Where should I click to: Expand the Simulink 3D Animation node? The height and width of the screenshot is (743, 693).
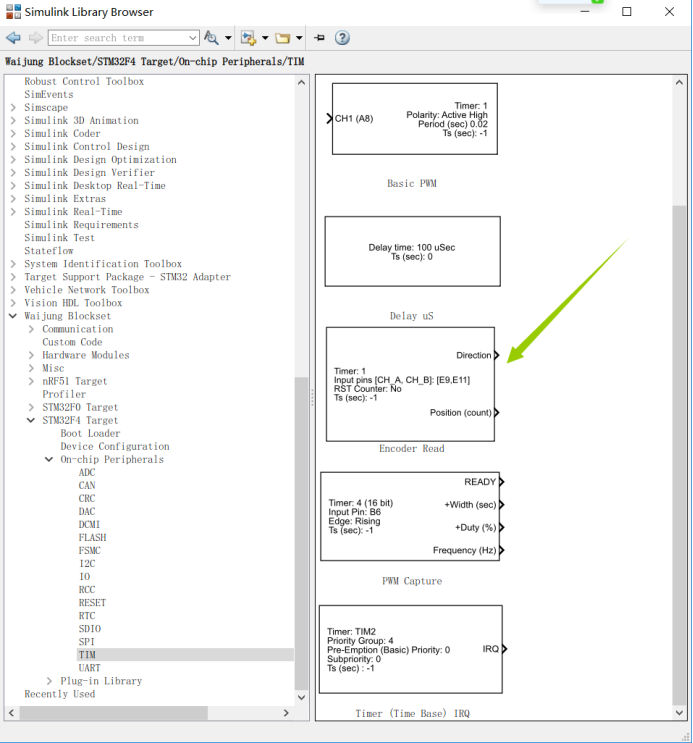(13, 120)
